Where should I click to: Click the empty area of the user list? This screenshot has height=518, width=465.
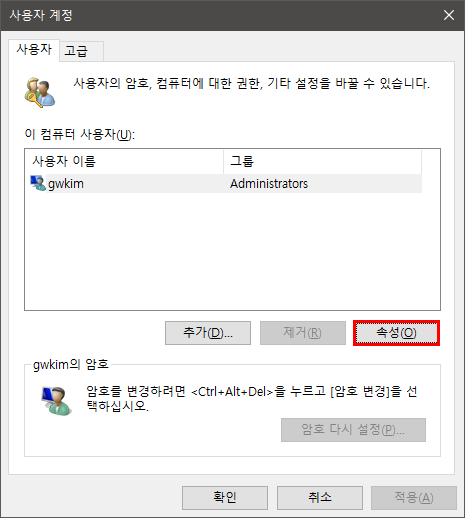[x=232, y=252]
